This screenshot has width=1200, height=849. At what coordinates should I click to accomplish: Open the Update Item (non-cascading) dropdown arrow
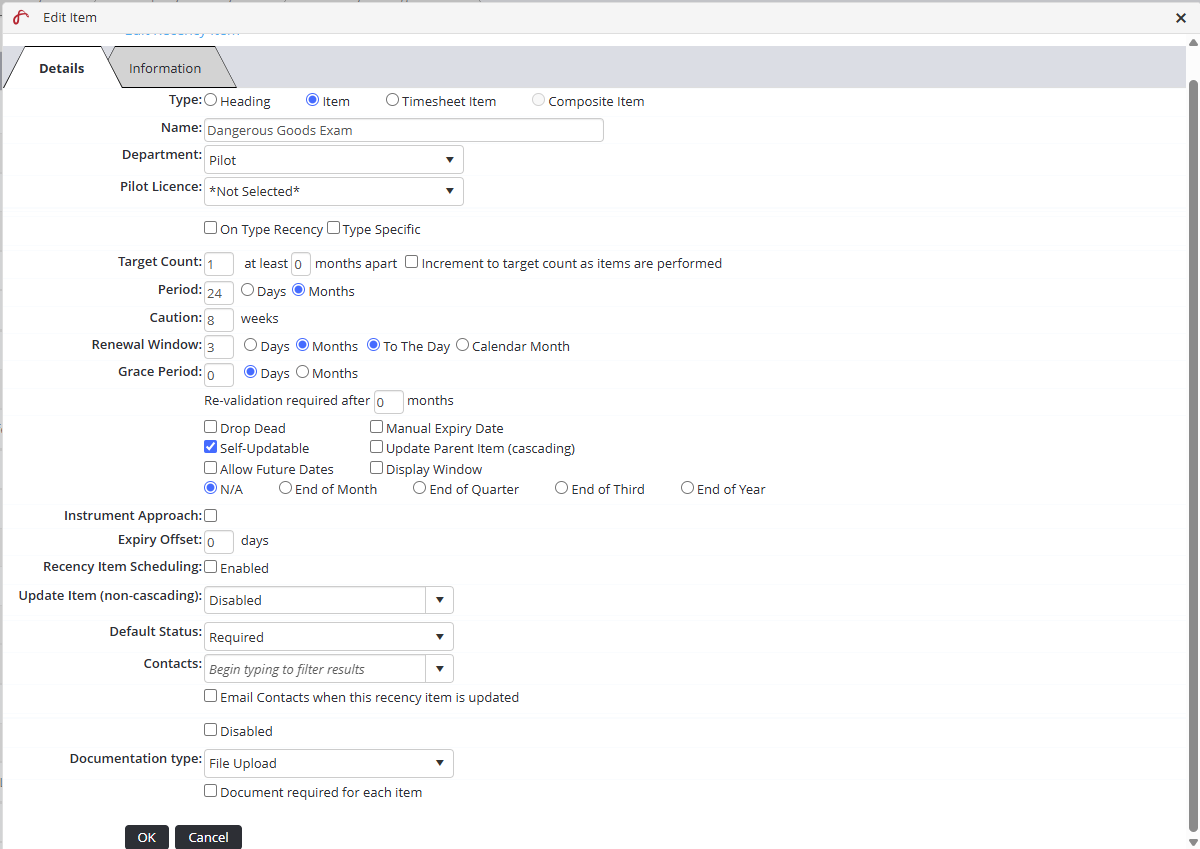(x=439, y=600)
